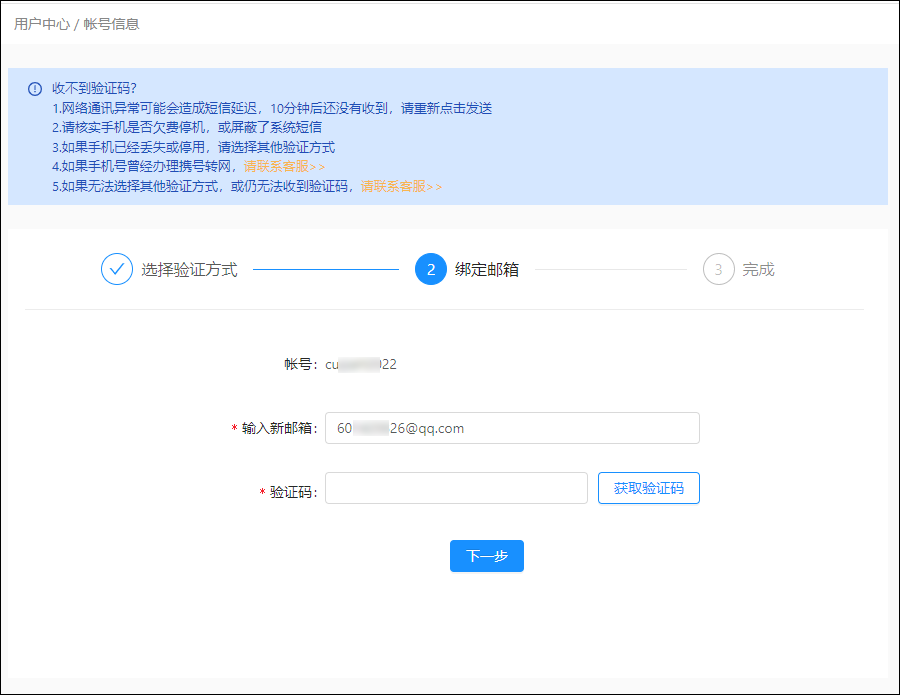Click tip 1 about 网络通讯异常

pyautogui.click(x=272, y=108)
